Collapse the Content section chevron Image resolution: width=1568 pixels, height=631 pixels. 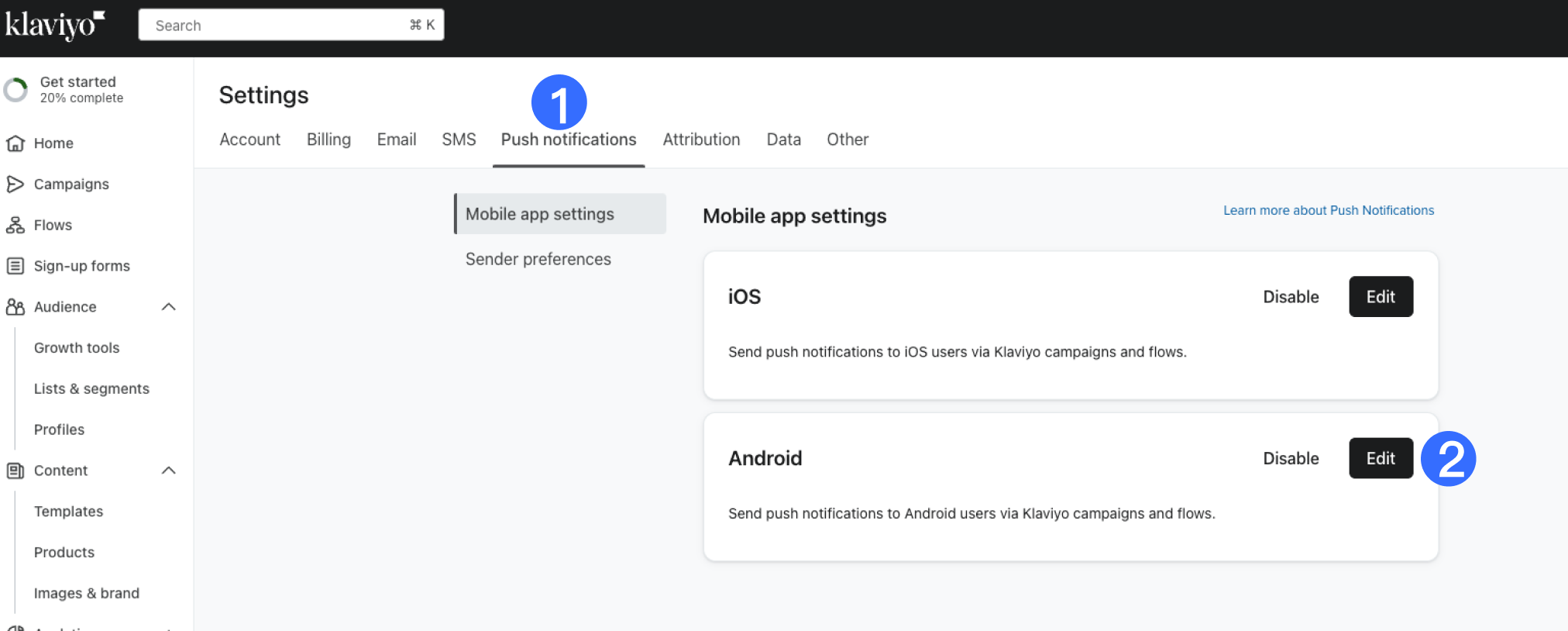(169, 471)
